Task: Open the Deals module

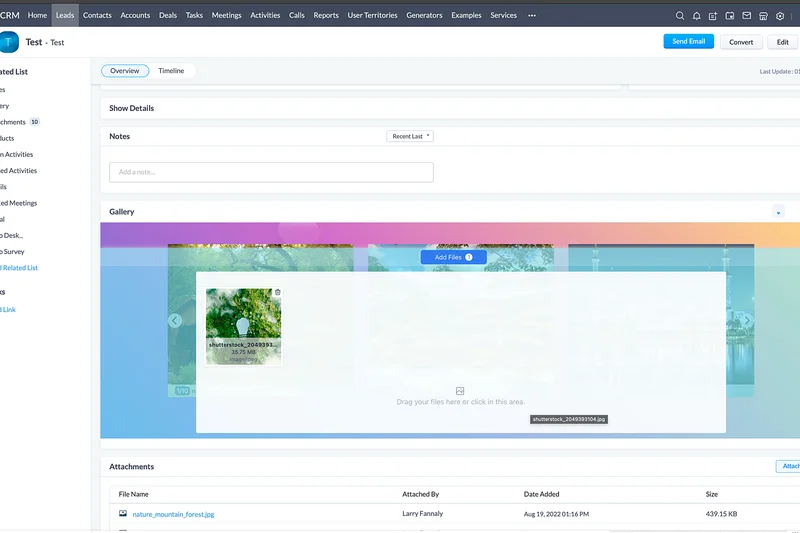Action: click(168, 15)
